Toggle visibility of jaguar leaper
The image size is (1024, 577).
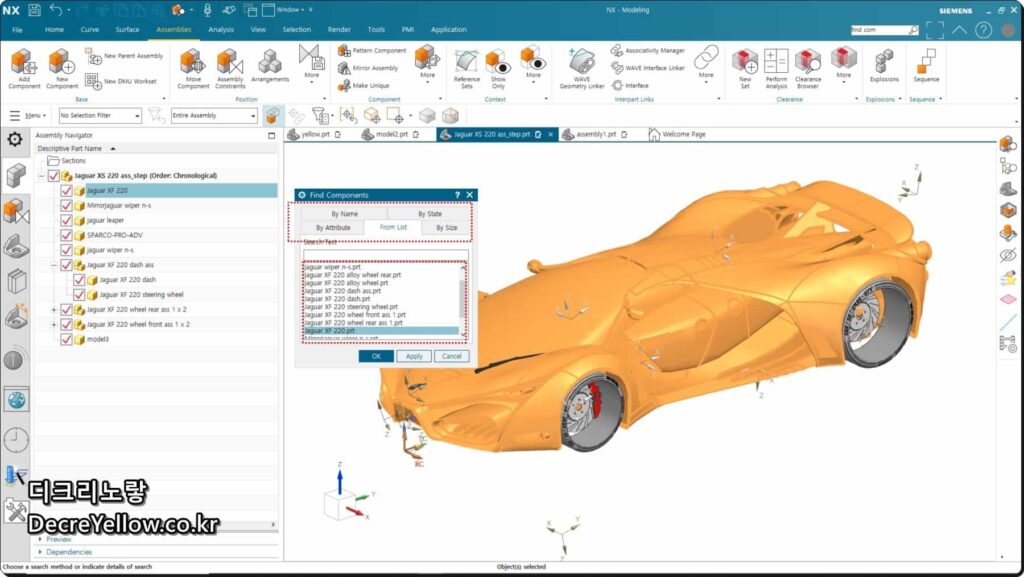(x=66, y=221)
